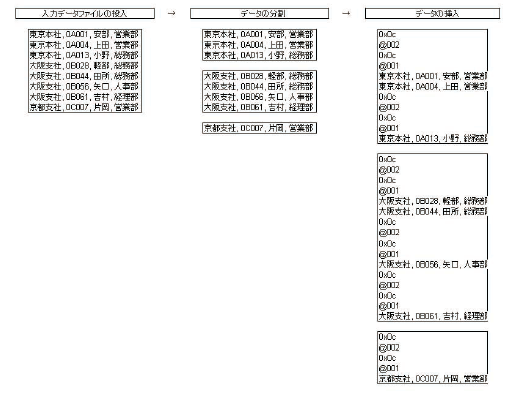Image resolution: width=515 pixels, height=393 pixels.
Task: Click the first @001 line in the Osaka insert block
Action: click(388, 191)
